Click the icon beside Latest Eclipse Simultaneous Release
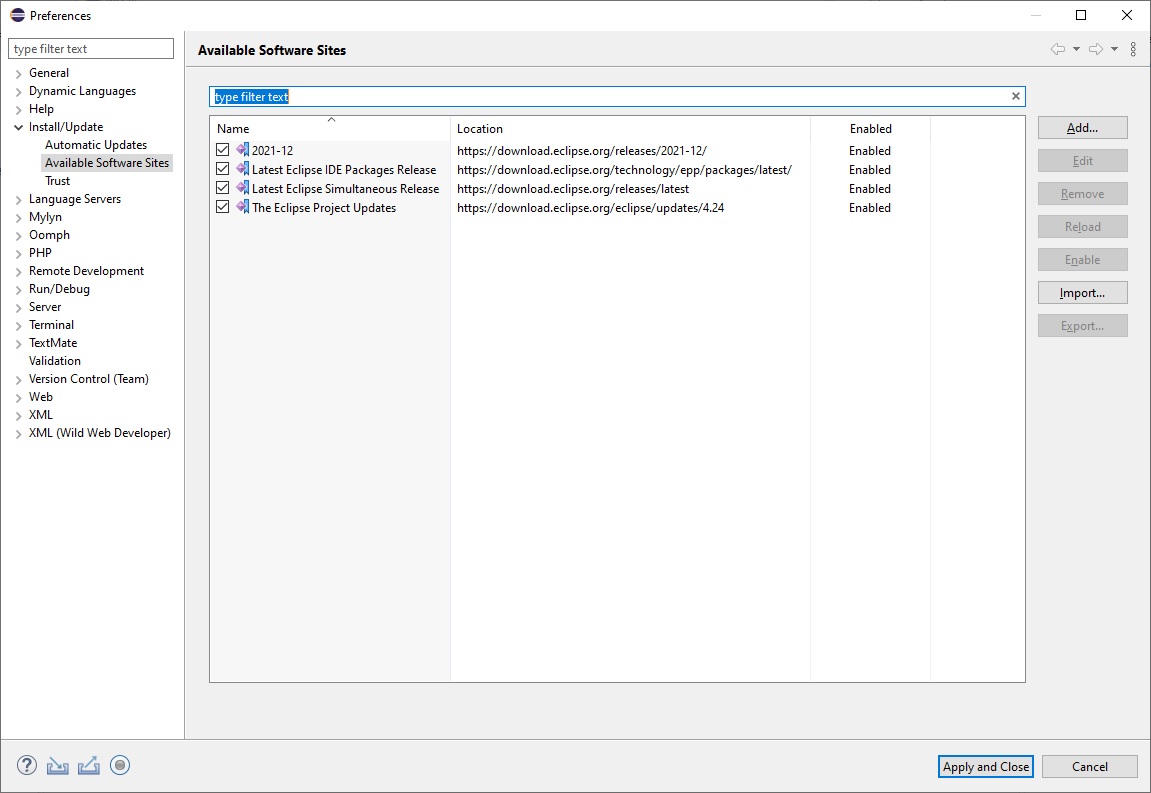This screenshot has height=793, width=1151. click(x=242, y=188)
